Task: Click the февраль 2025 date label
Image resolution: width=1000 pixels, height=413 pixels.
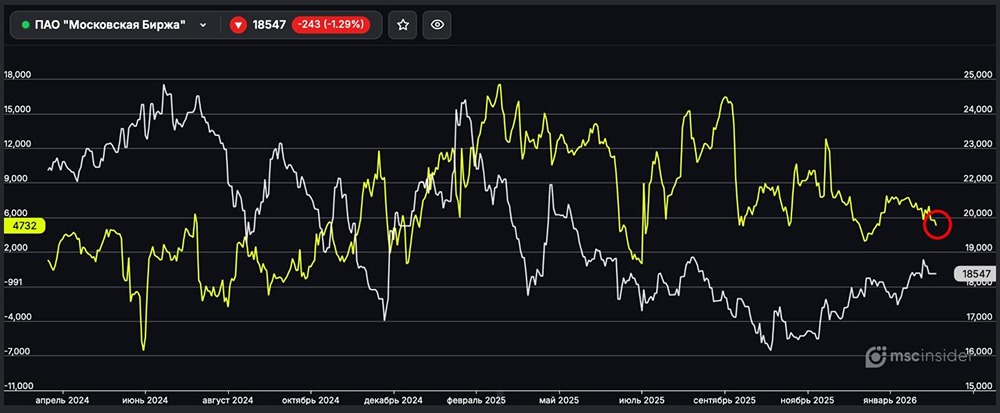Action: coord(476,400)
